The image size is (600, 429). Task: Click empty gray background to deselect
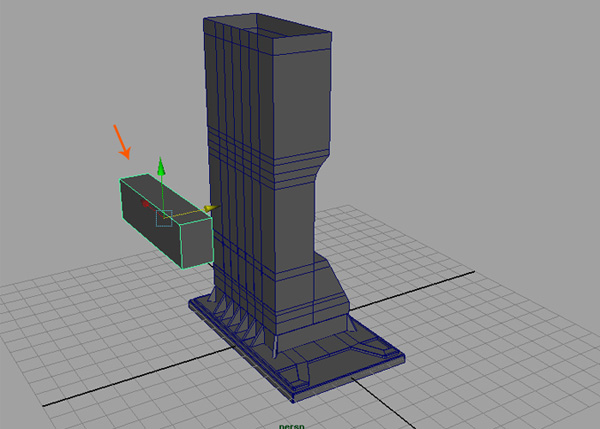[x=480, y=100]
